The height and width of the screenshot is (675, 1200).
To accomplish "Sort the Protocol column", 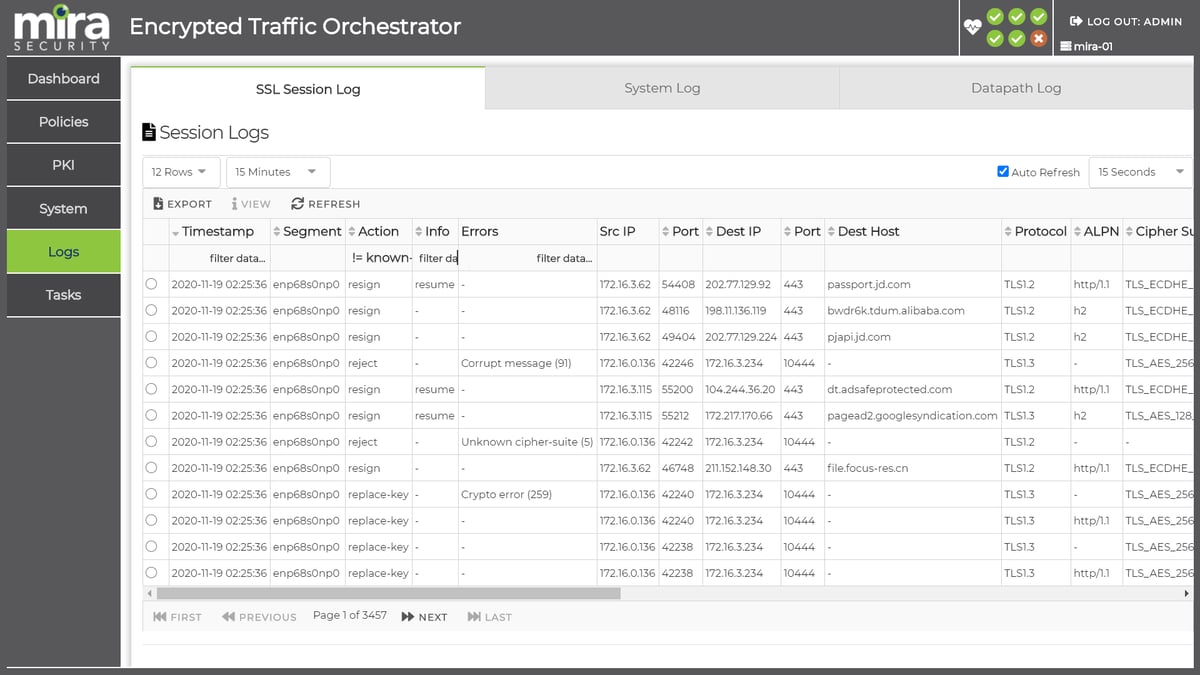I will [x=1008, y=232].
